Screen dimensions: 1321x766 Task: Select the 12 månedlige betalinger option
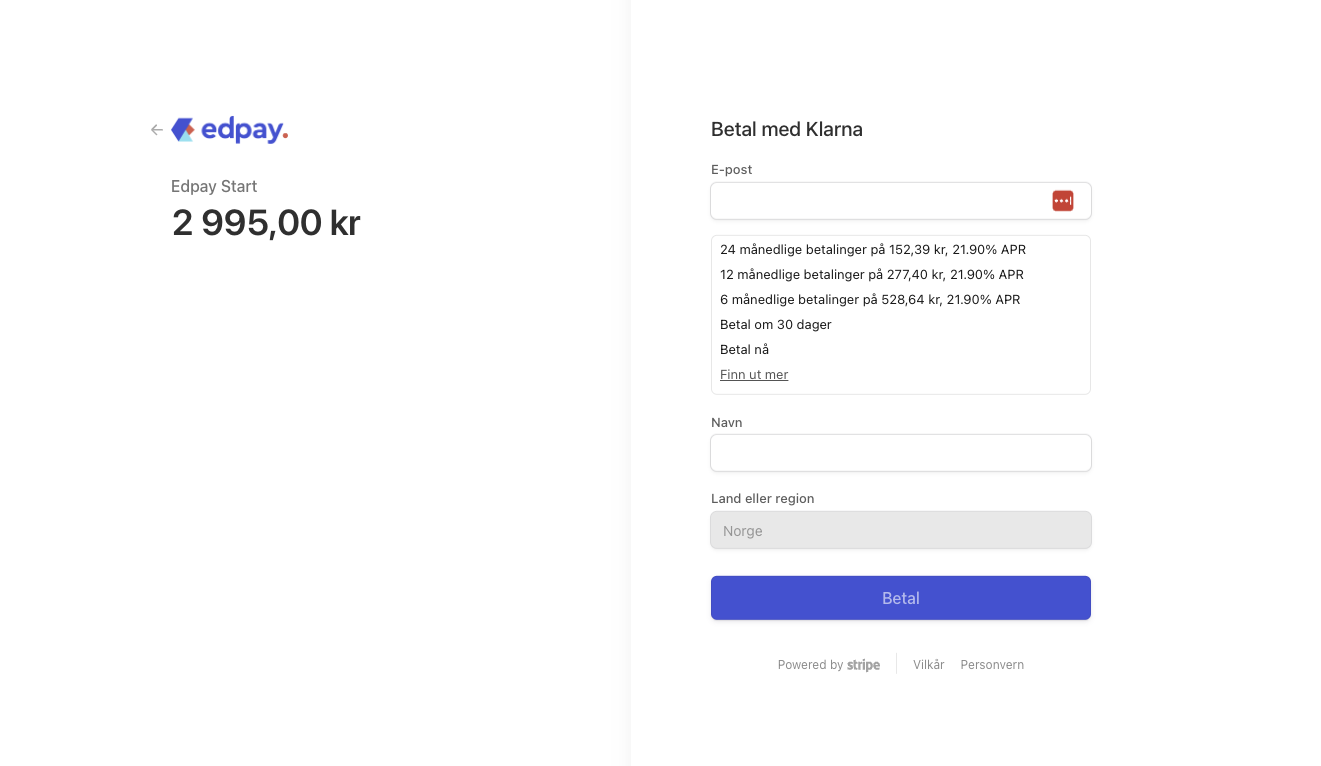[871, 275]
